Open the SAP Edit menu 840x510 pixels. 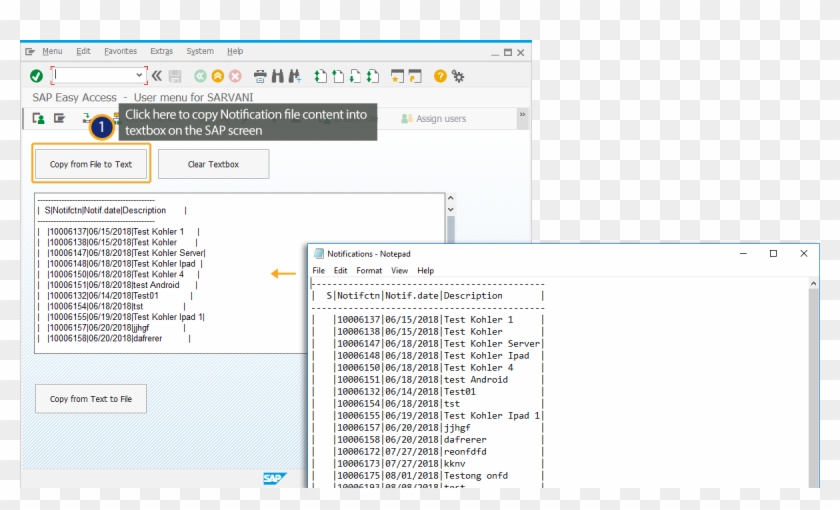click(83, 51)
